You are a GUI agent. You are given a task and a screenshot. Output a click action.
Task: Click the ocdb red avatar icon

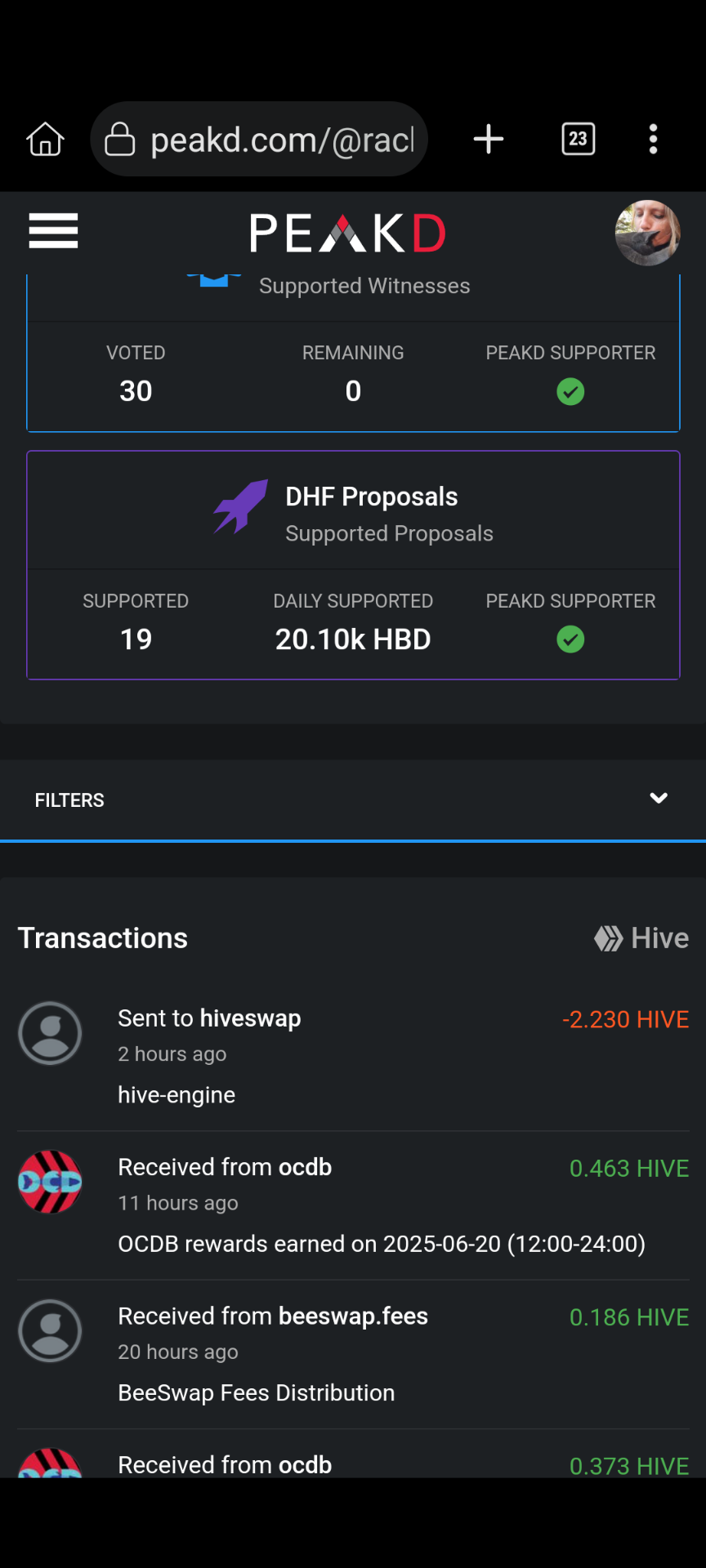(50, 1182)
